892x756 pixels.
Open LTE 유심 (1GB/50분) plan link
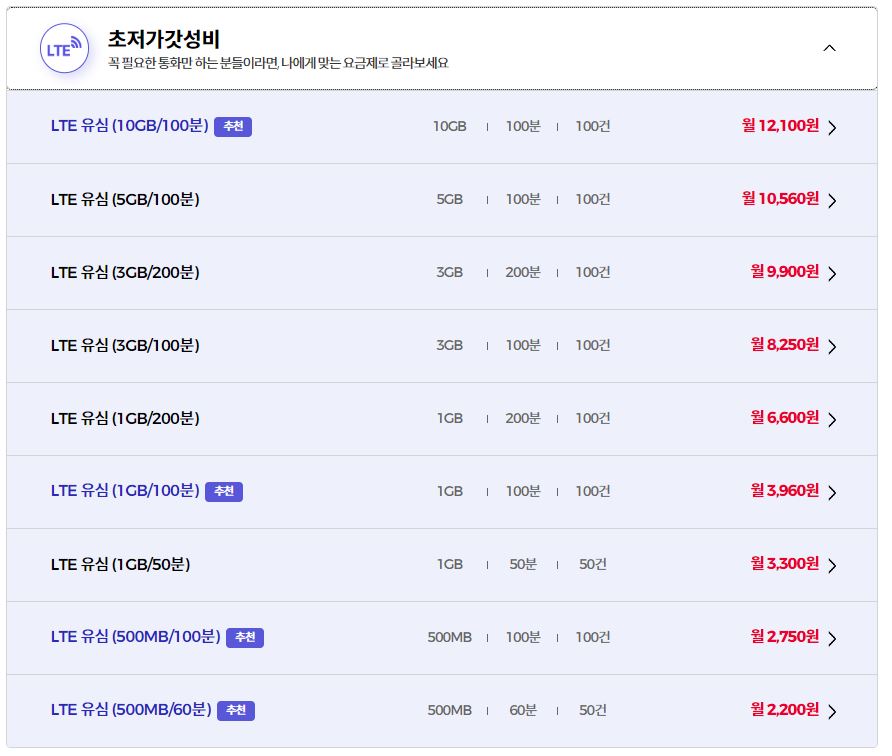point(121,564)
